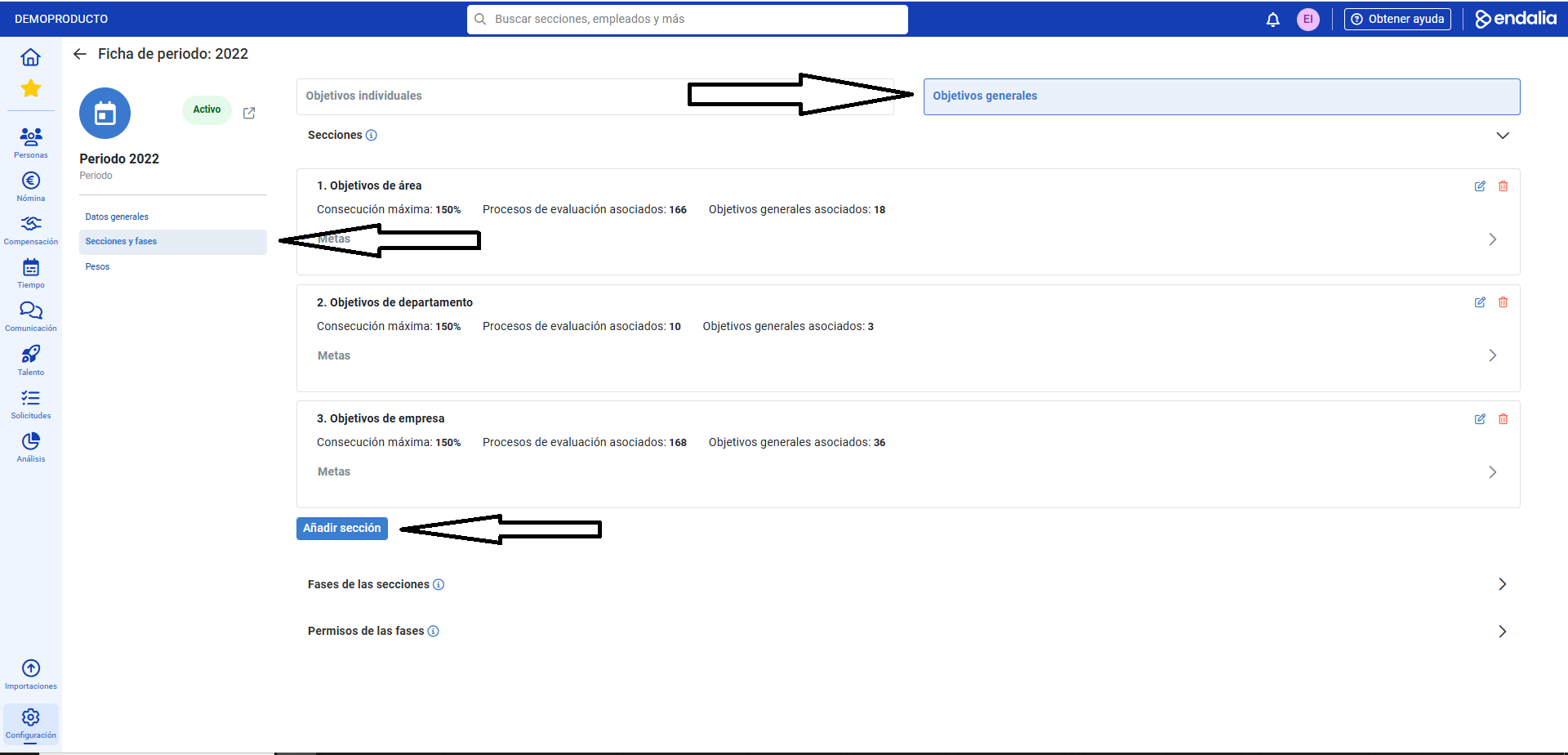Open the Favorites star icon
This screenshot has width=1568, height=755.
tap(31, 88)
